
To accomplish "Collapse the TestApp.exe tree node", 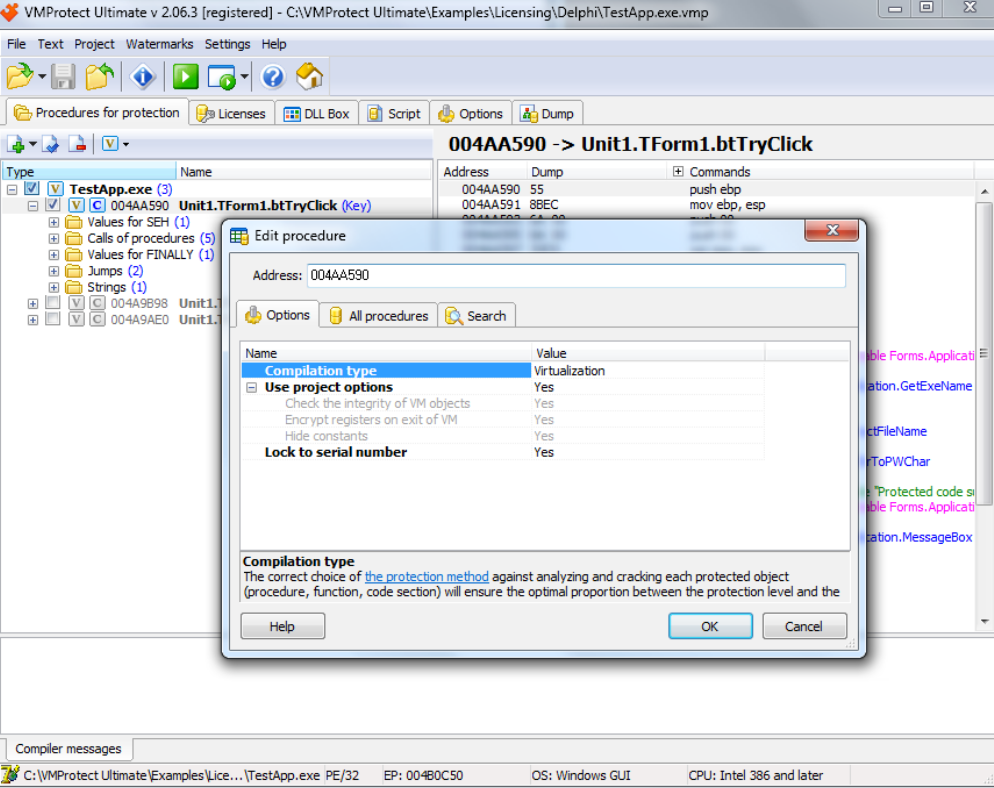I will point(12,190).
